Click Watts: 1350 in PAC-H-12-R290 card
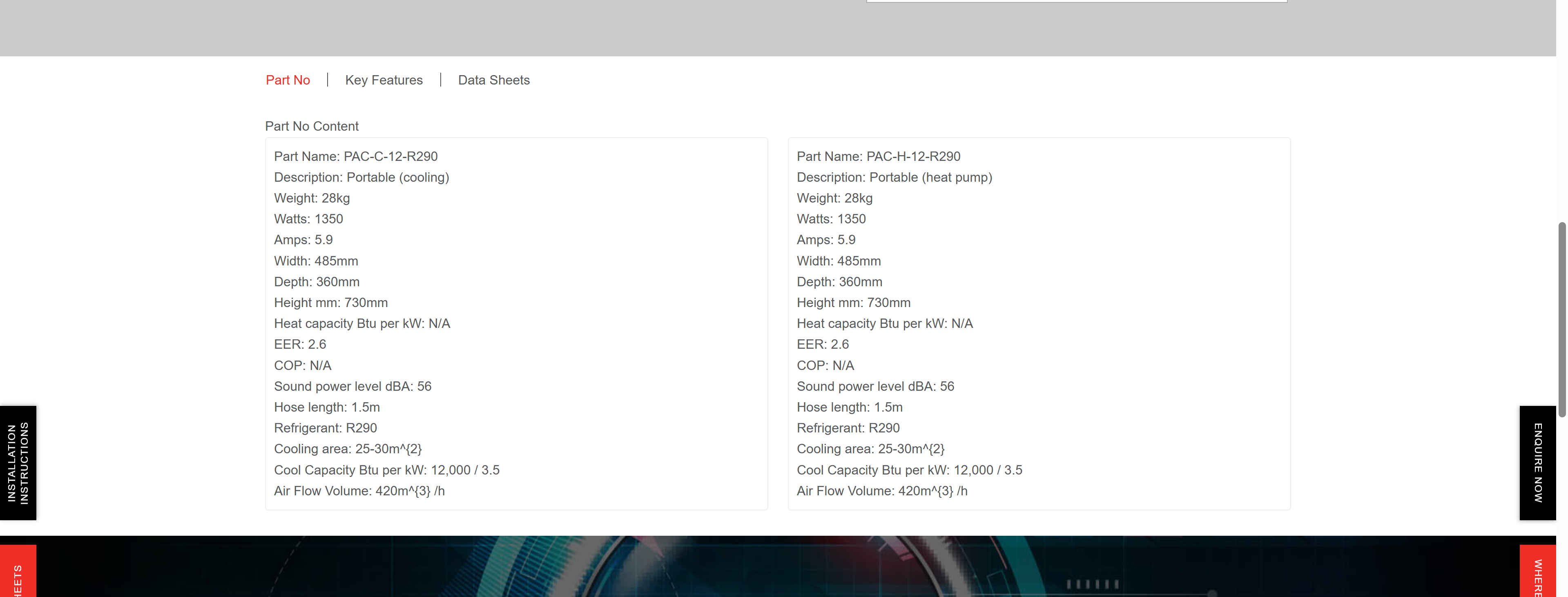 831,219
